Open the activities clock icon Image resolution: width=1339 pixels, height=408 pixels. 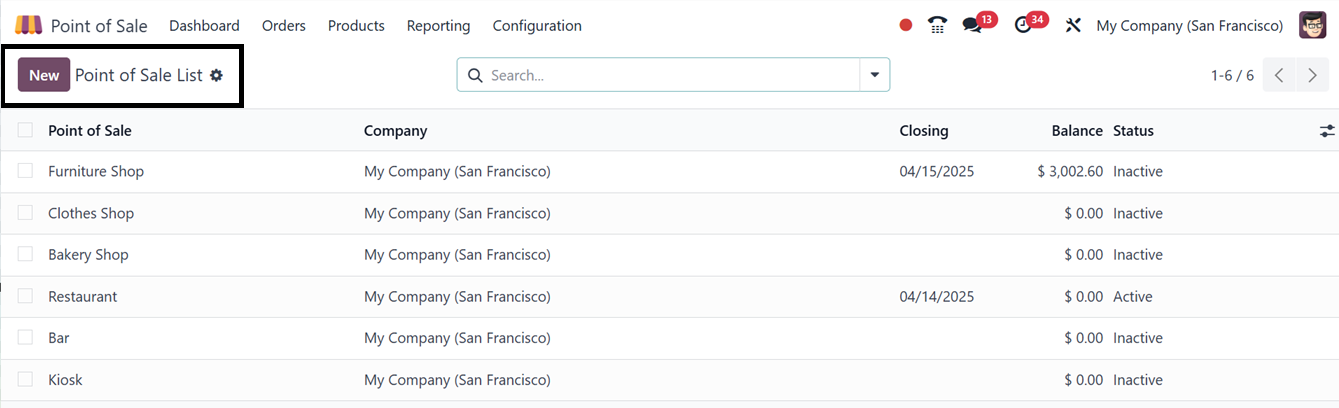click(x=1022, y=25)
